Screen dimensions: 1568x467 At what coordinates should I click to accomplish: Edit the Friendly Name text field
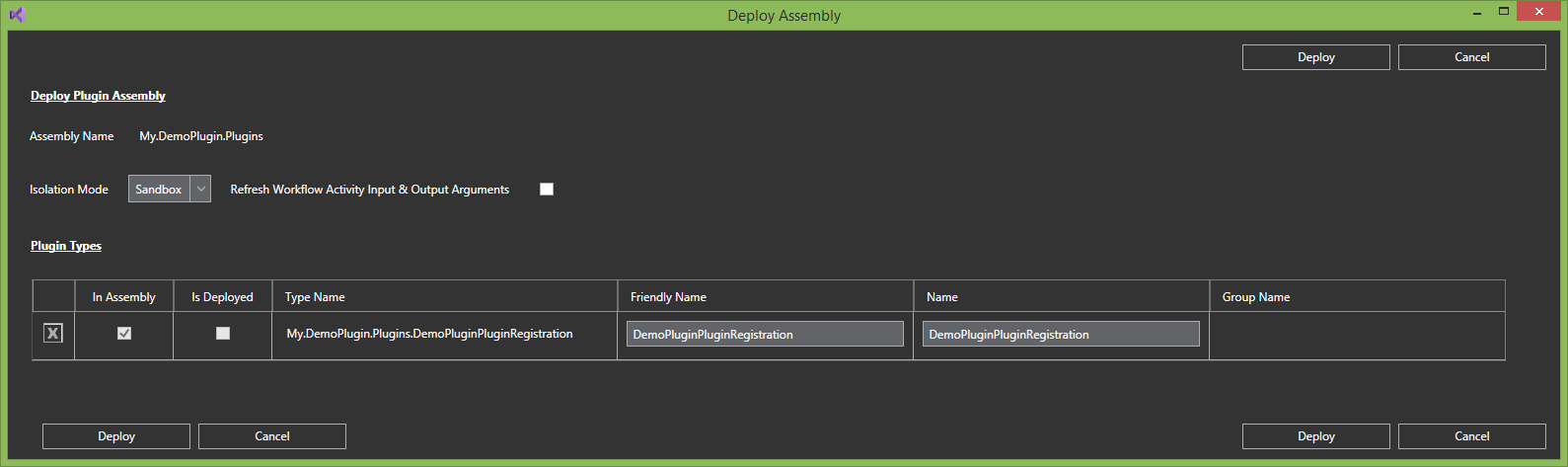click(765, 335)
